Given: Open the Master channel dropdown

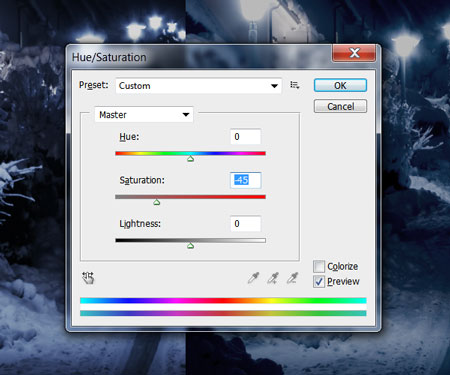Looking at the screenshot, I should pyautogui.click(x=144, y=115).
